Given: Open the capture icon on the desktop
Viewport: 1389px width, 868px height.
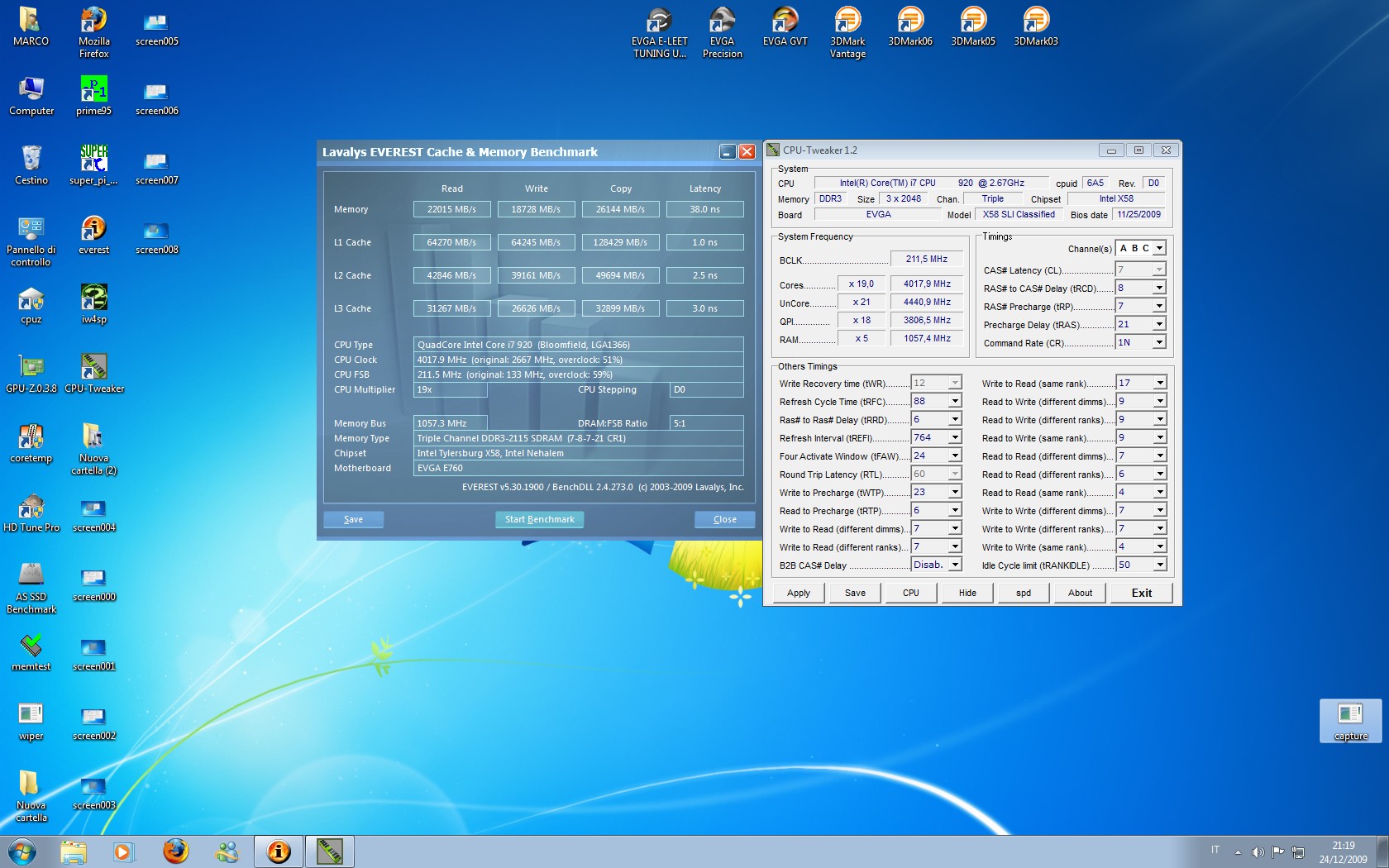Looking at the screenshot, I should (1350, 721).
